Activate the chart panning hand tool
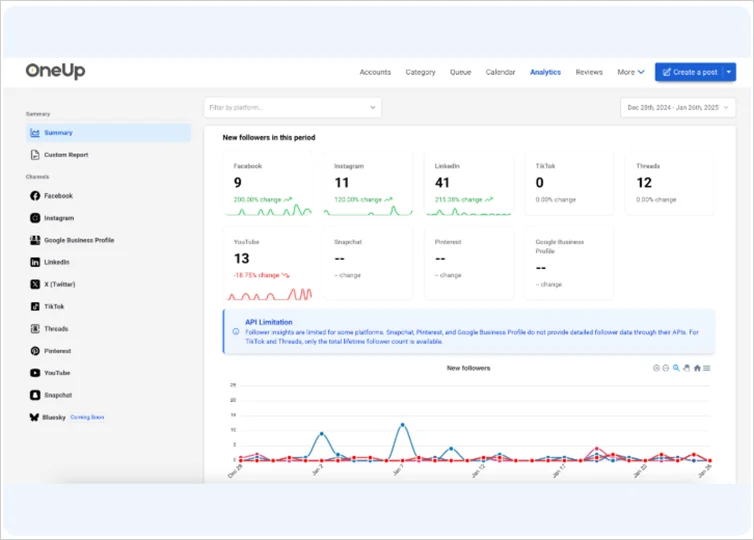This screenshot has height=540, width=754. [686, 368]
